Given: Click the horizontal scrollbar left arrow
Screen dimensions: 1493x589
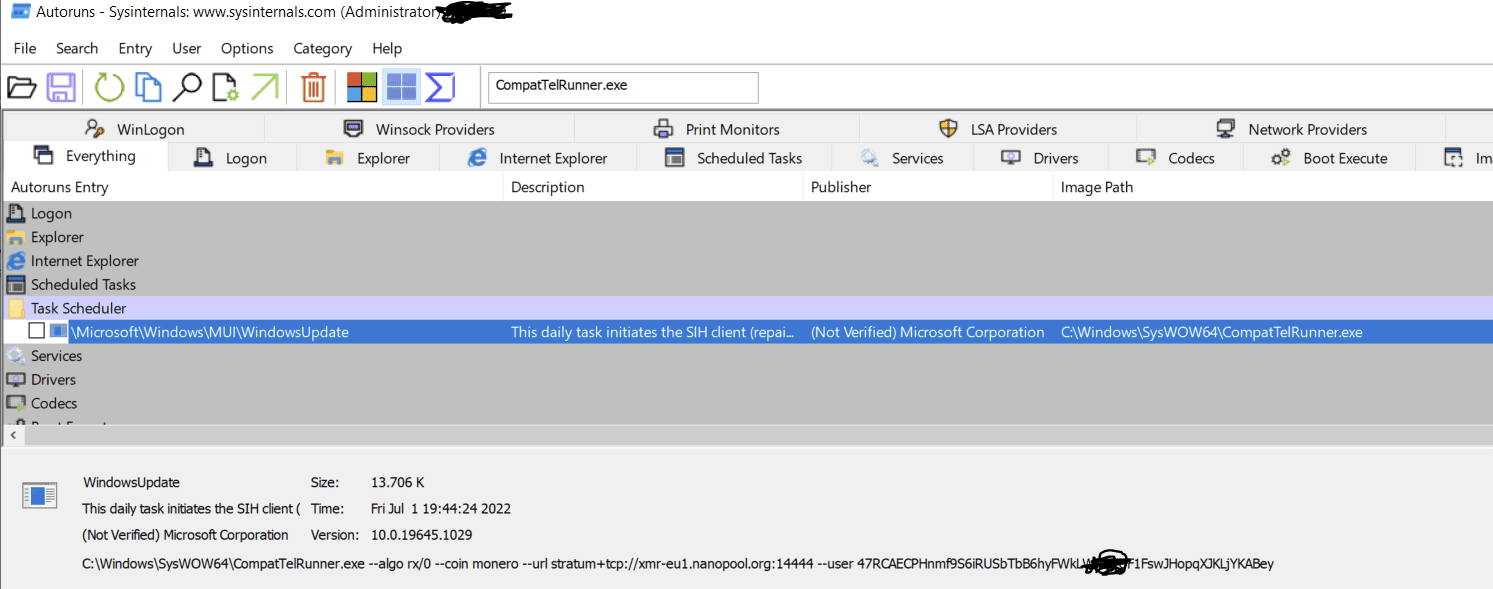Looking at the screenshot, I should point(13,436).
